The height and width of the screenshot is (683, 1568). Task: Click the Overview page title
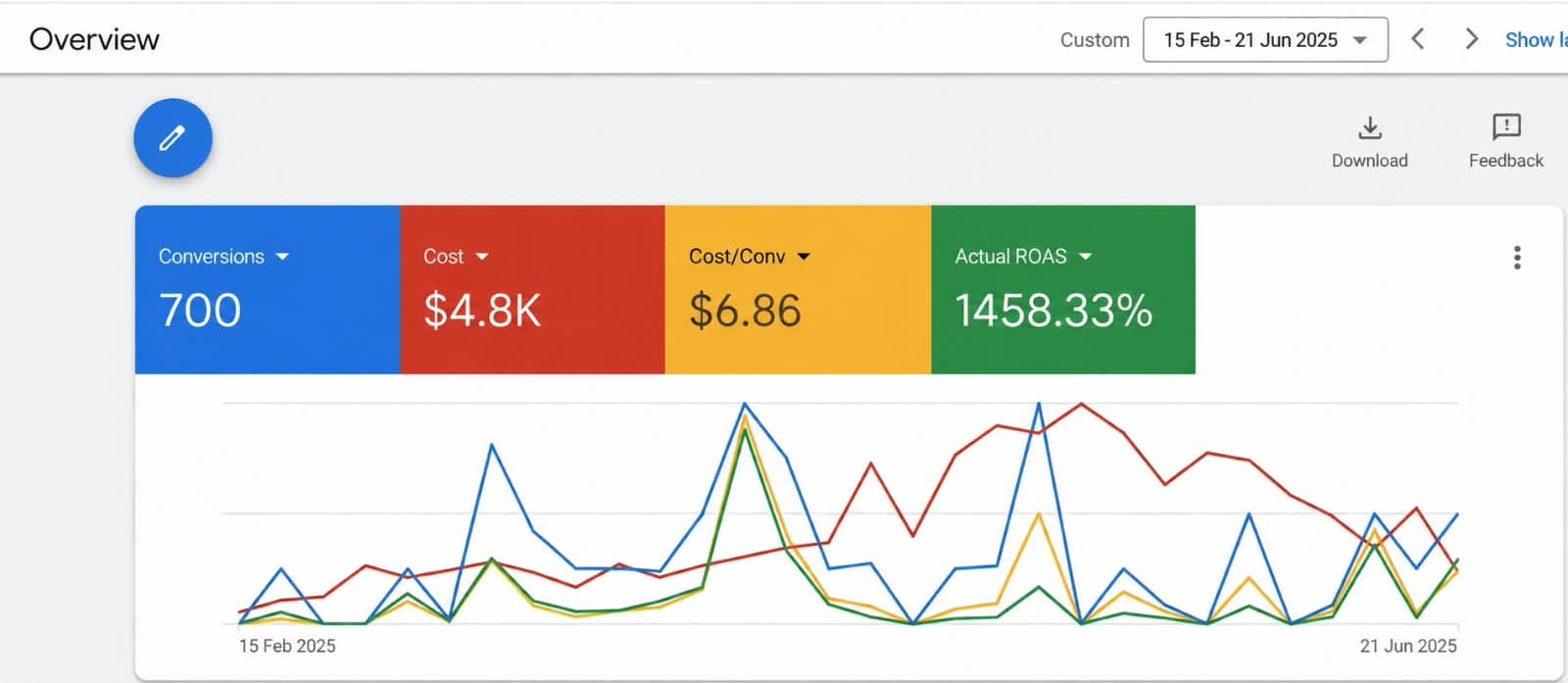coord(94,39)
